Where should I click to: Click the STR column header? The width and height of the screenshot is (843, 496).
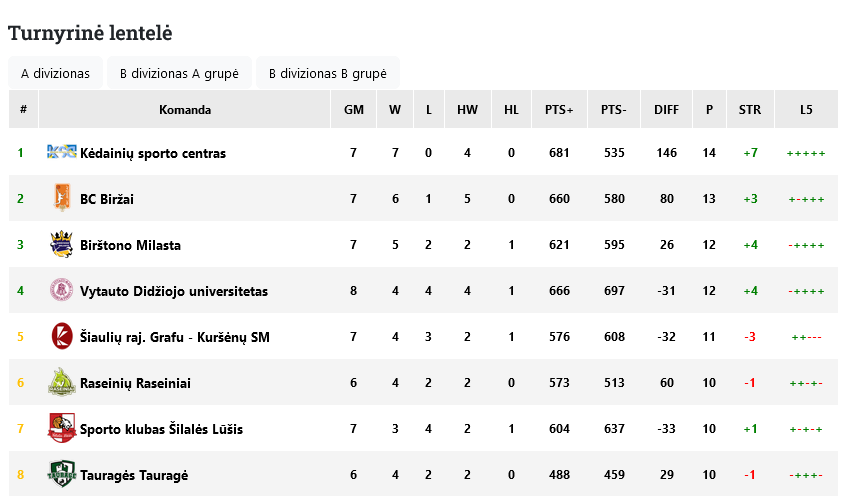(750, 110)
